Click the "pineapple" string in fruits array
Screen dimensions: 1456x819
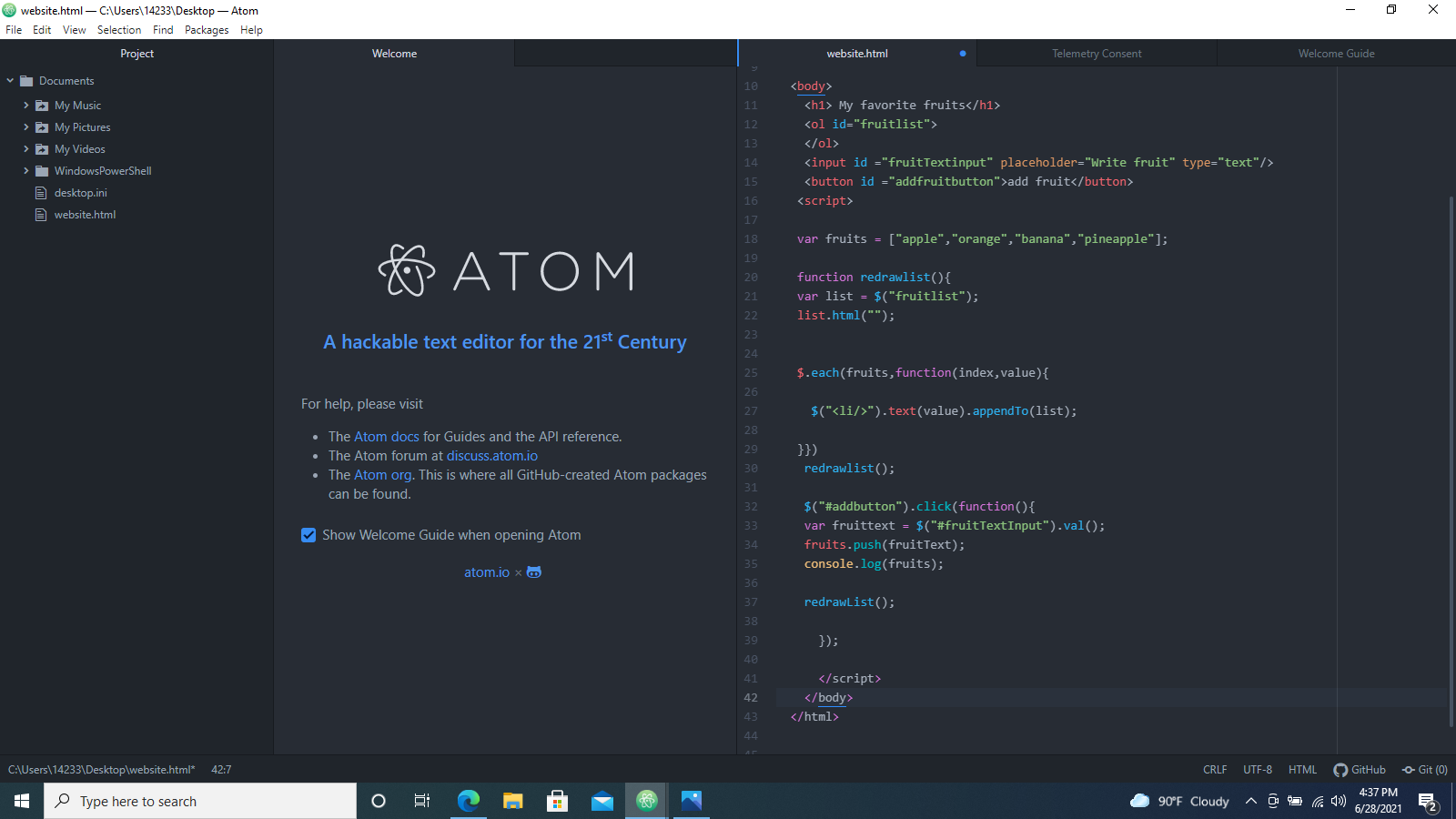1116,239
